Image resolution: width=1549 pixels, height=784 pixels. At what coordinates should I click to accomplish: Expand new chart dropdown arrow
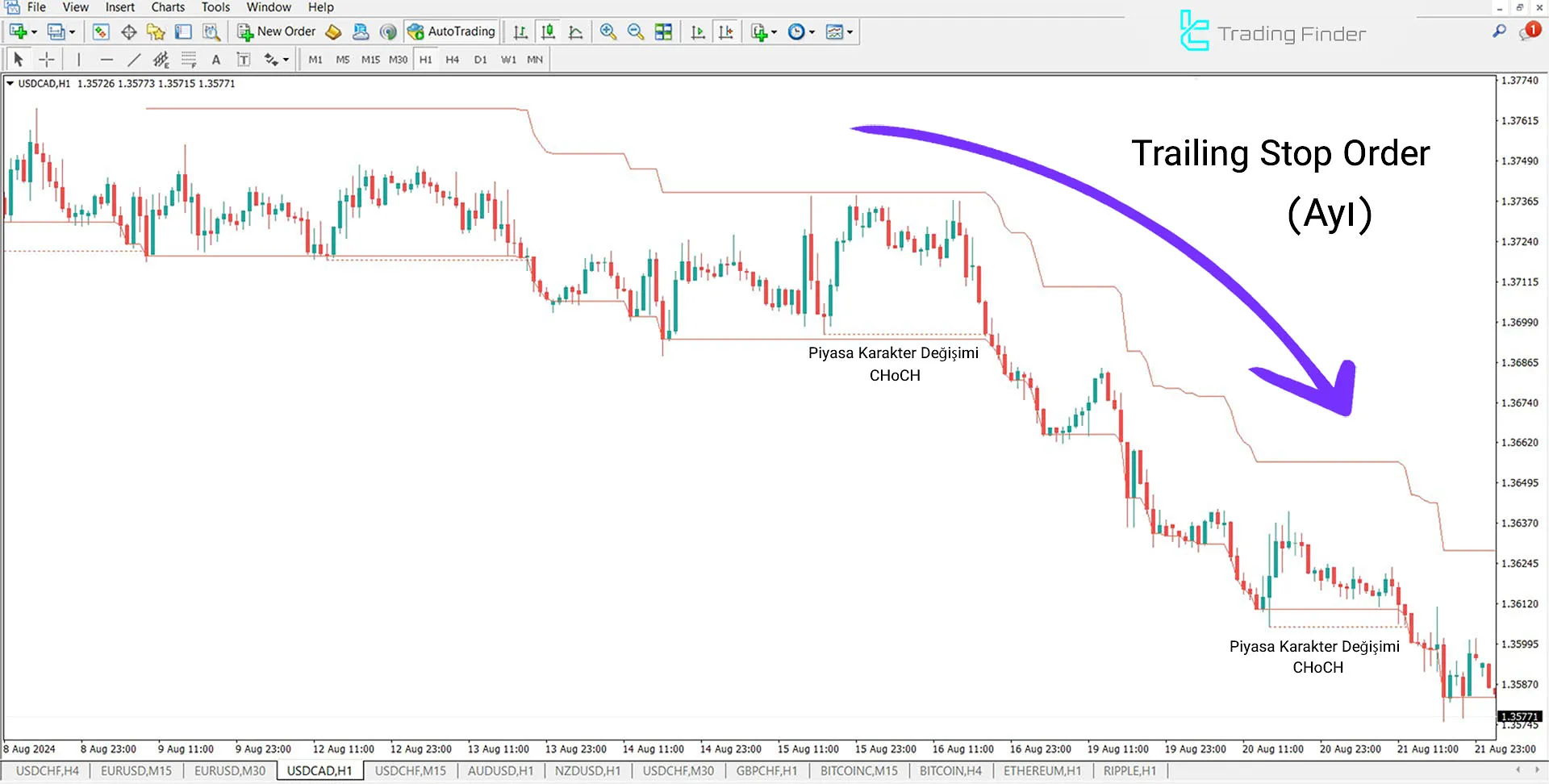[x=34, y=32]
